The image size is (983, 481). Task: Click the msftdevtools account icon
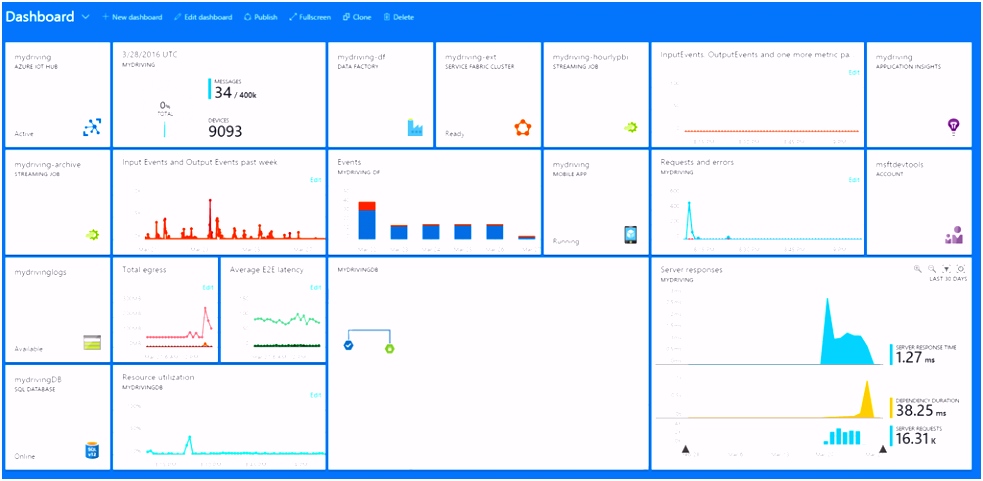pos(954,235)
